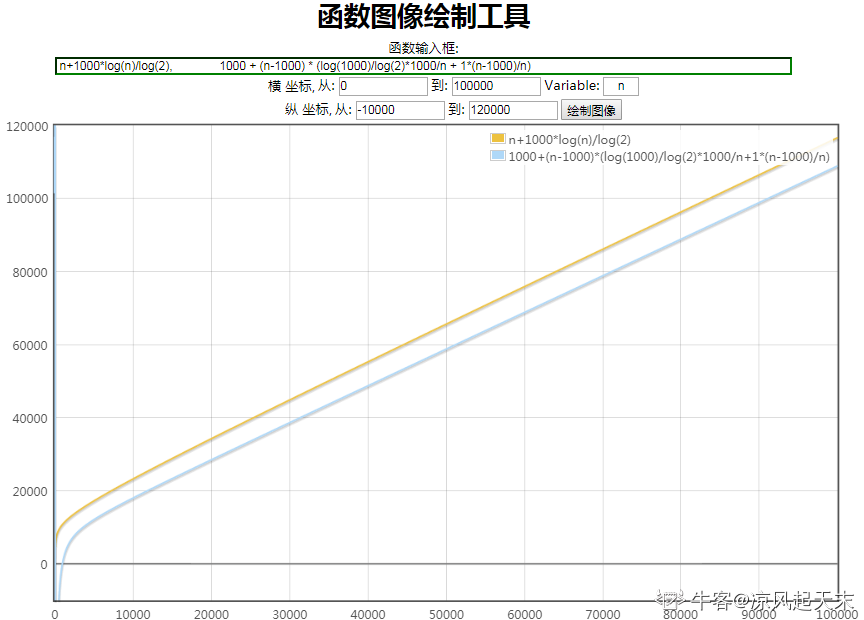Click the 10000 tick on the x-axis
864x620 pixels.
[133, 613]
